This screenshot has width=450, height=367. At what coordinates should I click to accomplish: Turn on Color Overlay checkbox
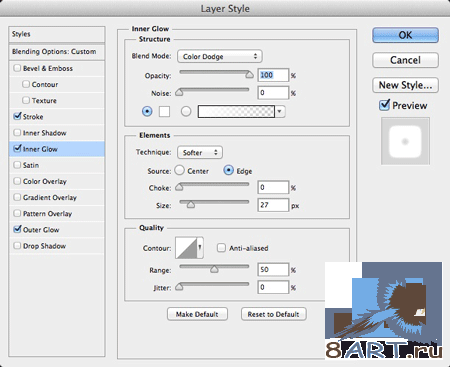[x=17, y=181]
